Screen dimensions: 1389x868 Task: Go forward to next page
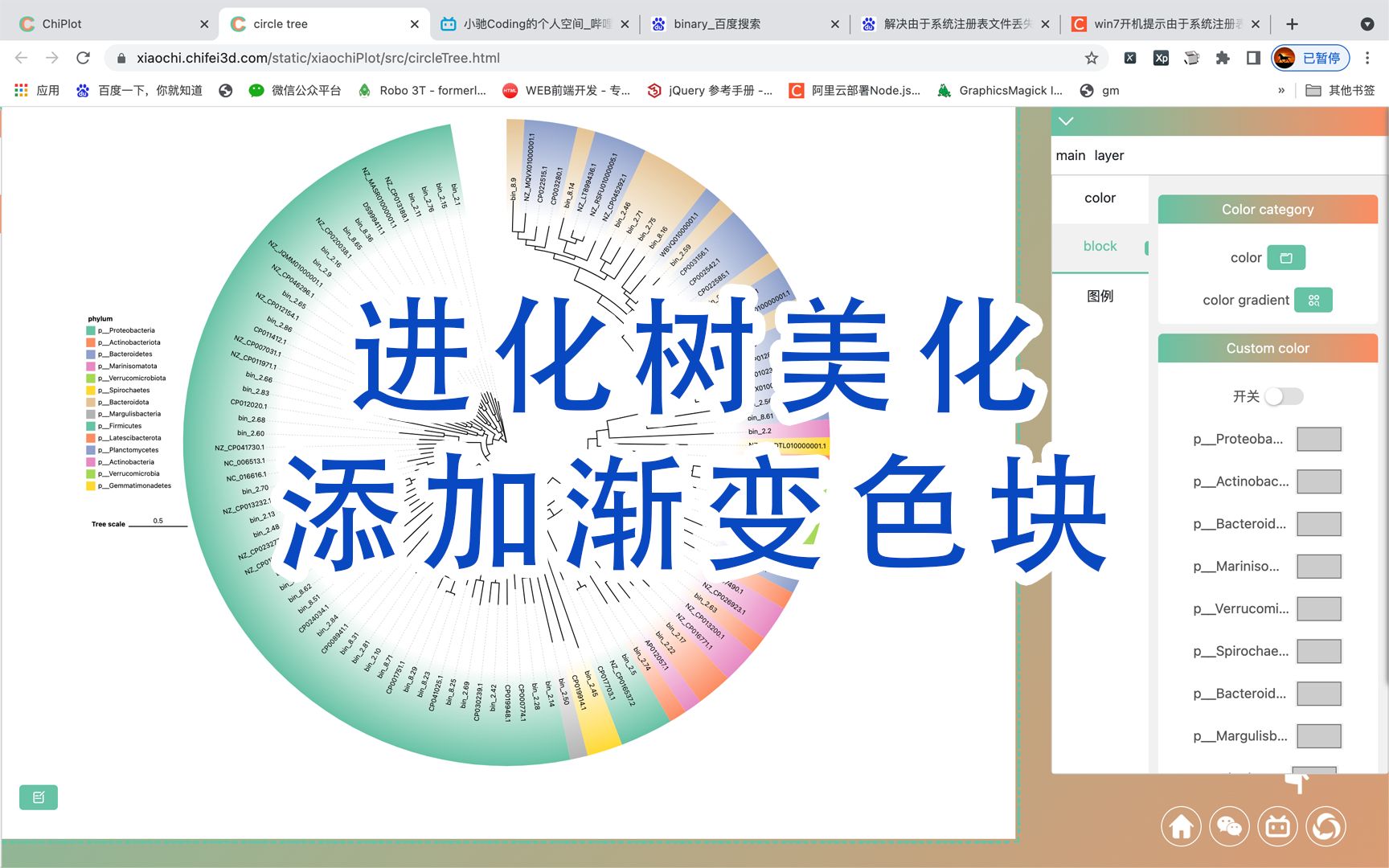point(52,58)
